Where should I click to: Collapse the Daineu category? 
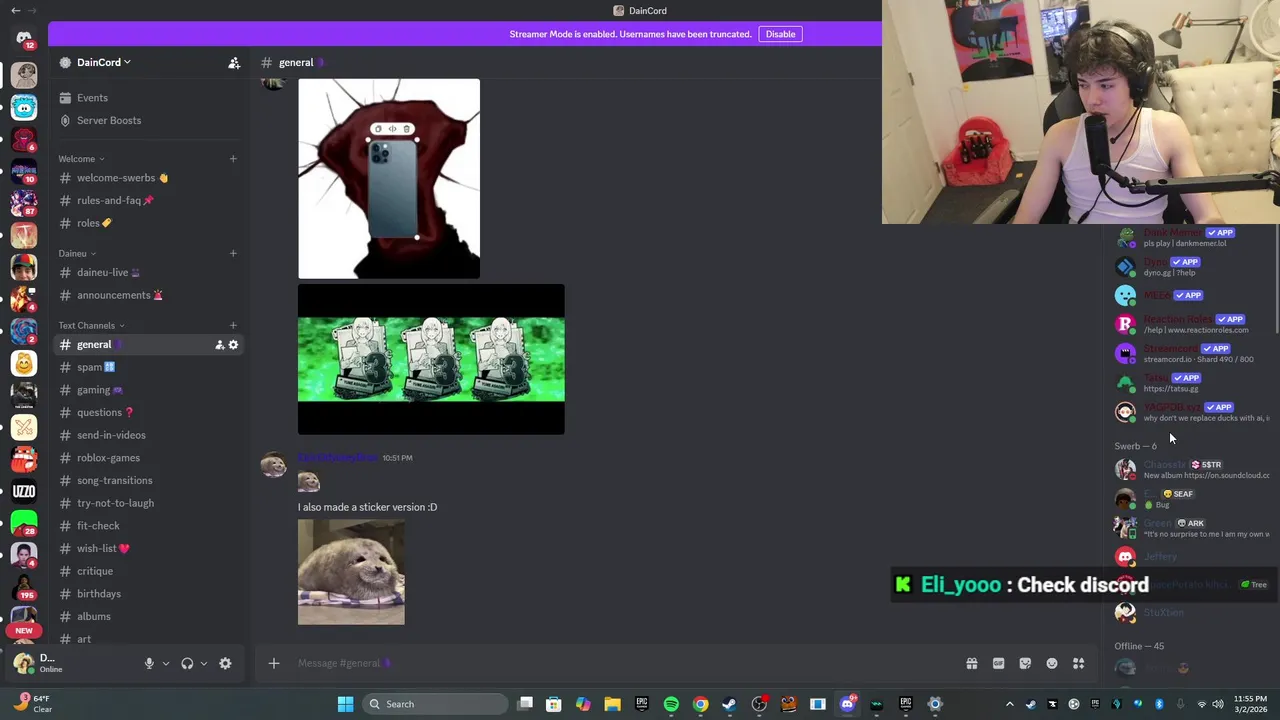76,254
